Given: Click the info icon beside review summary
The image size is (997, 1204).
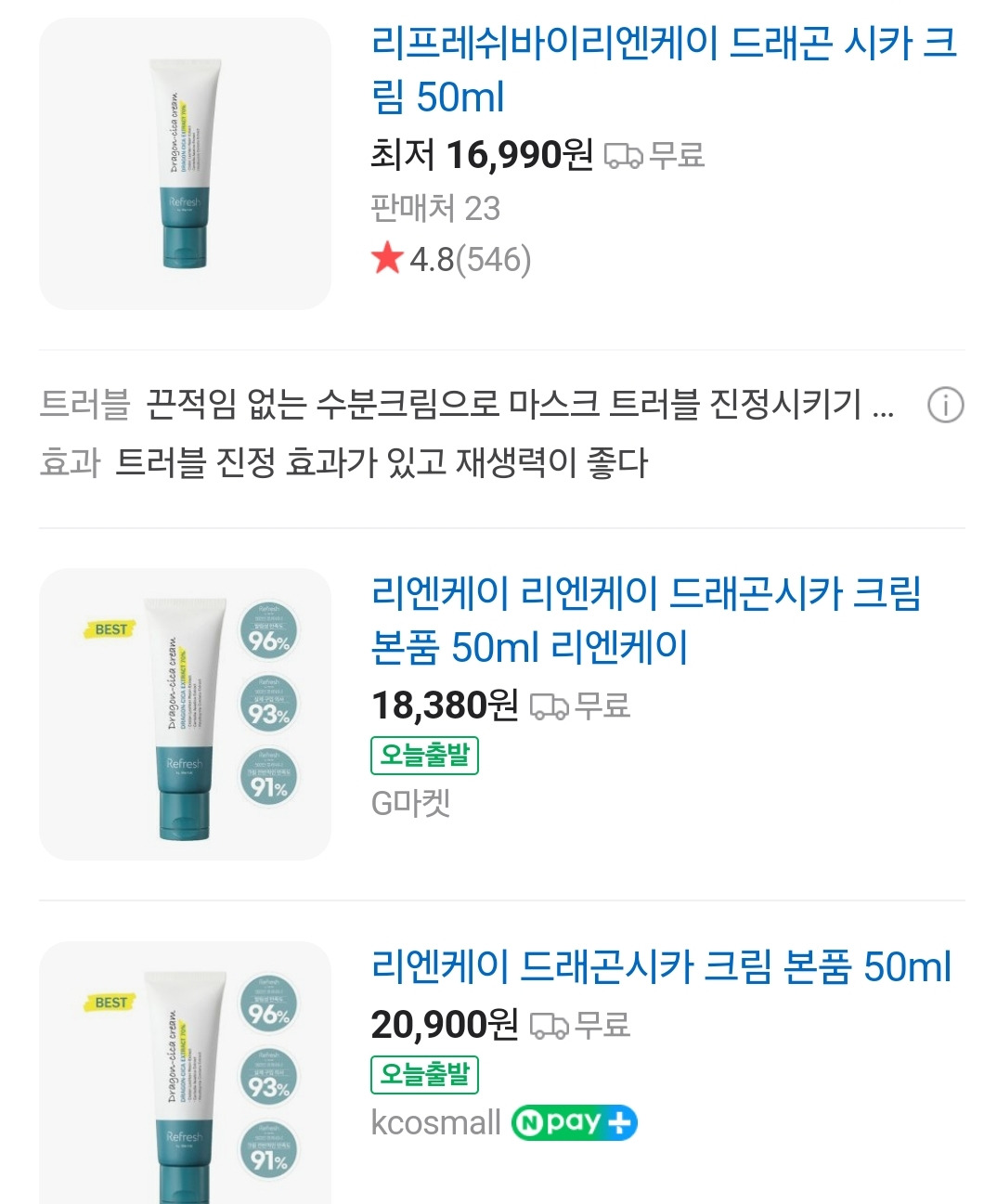Looking at the screenshot, I should [x=945, y=406].
